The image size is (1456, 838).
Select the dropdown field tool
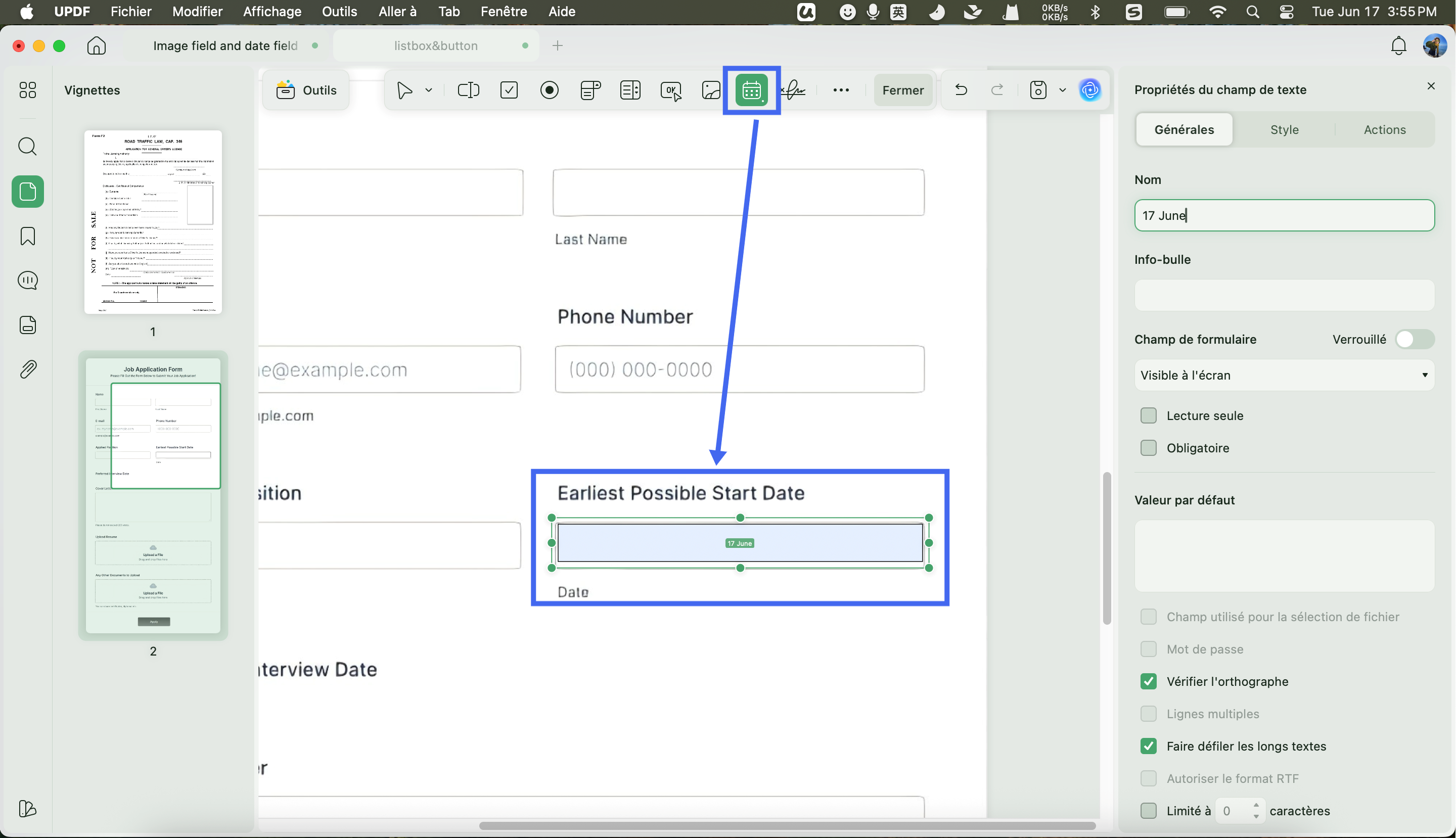coord(590,90)
